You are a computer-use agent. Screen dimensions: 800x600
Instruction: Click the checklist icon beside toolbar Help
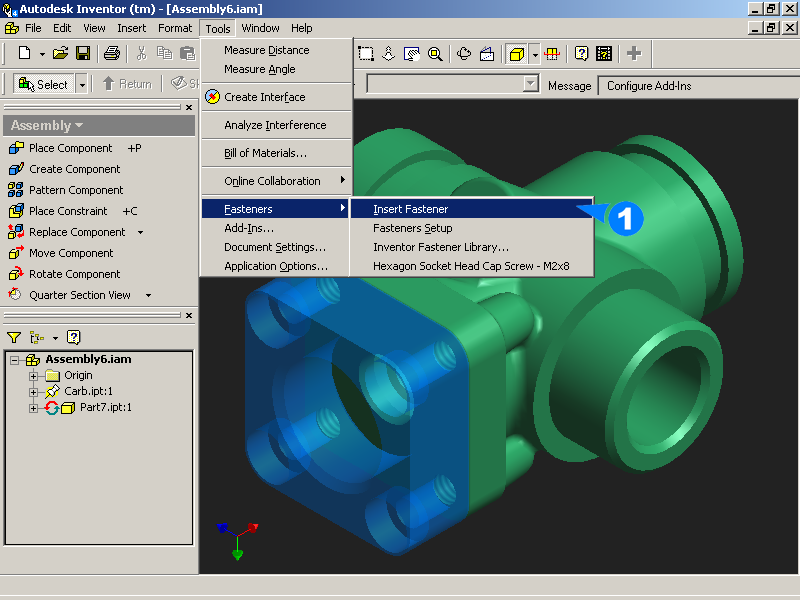tap(604, 54)
